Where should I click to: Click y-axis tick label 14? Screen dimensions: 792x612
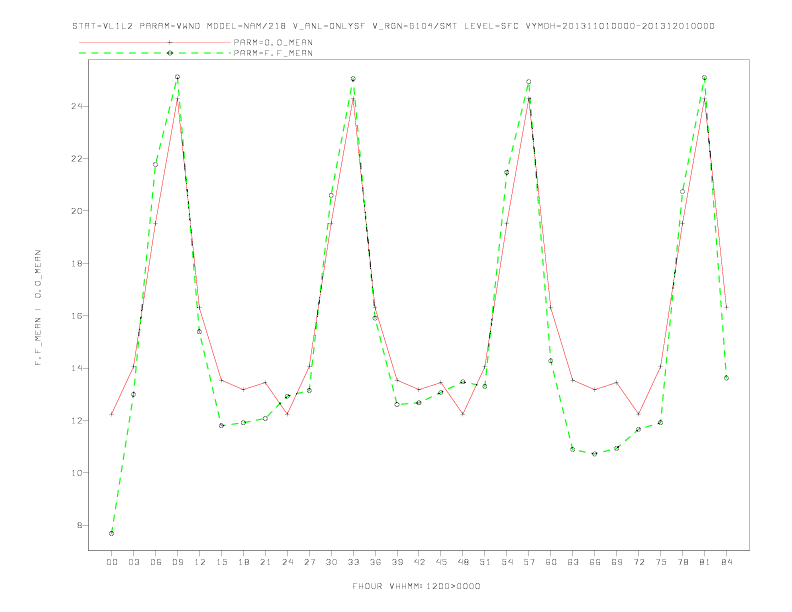click(x=77, y=368)
